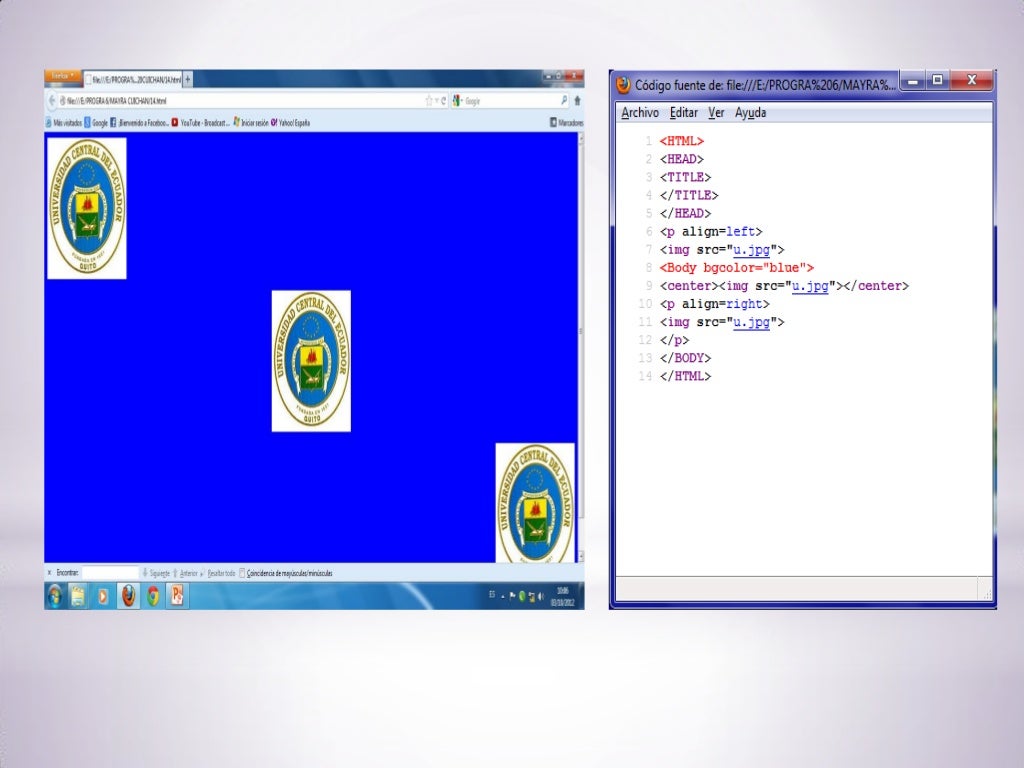Maximize the Código fuente window

click(937, 81)
